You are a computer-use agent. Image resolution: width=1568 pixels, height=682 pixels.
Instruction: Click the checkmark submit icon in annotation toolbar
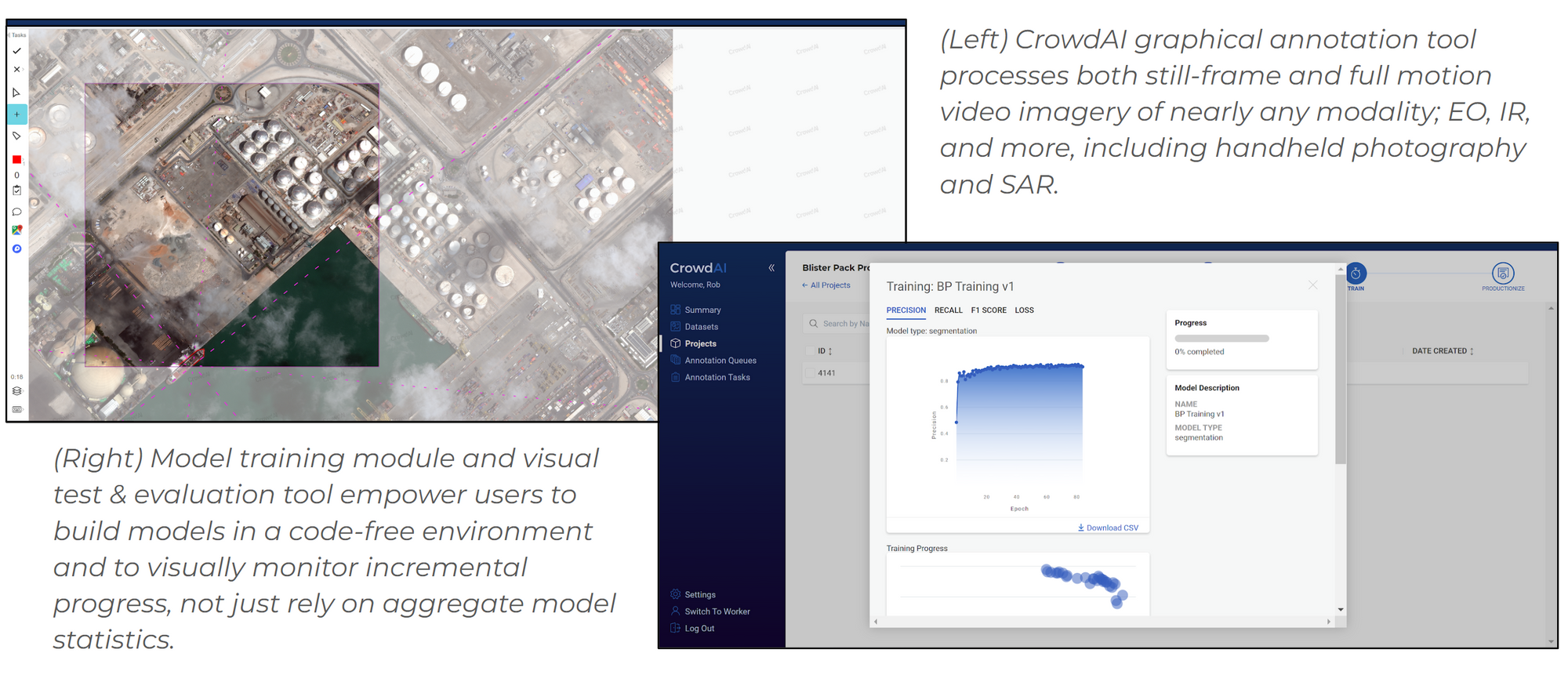pyautogui.click(x=16, y=51)
